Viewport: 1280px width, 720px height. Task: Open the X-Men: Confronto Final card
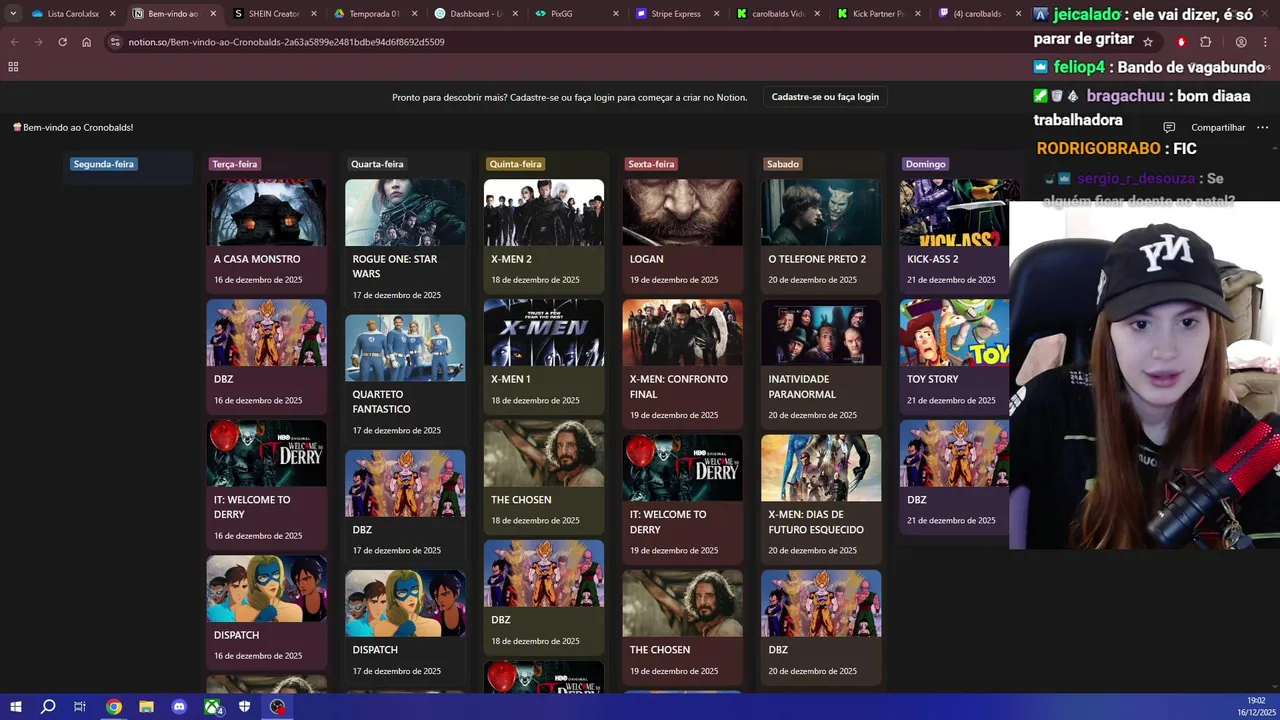(682, 364)
